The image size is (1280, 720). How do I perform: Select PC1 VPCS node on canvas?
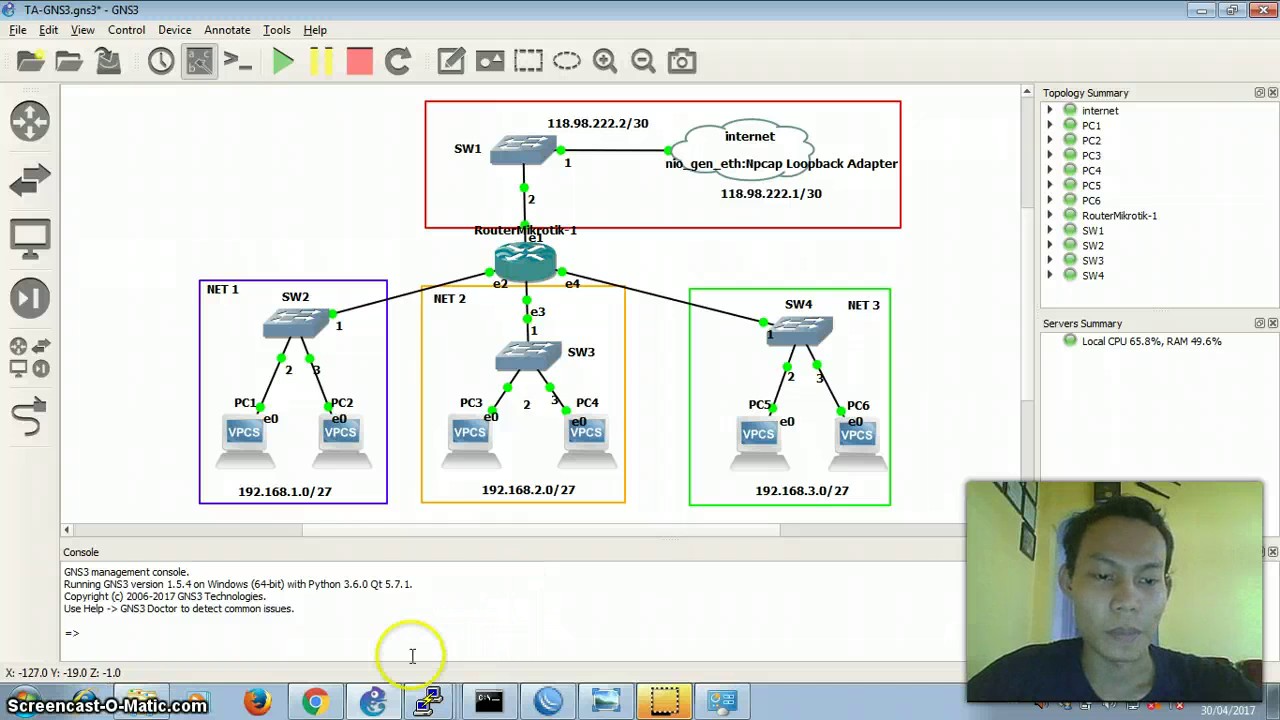(244, 442)
